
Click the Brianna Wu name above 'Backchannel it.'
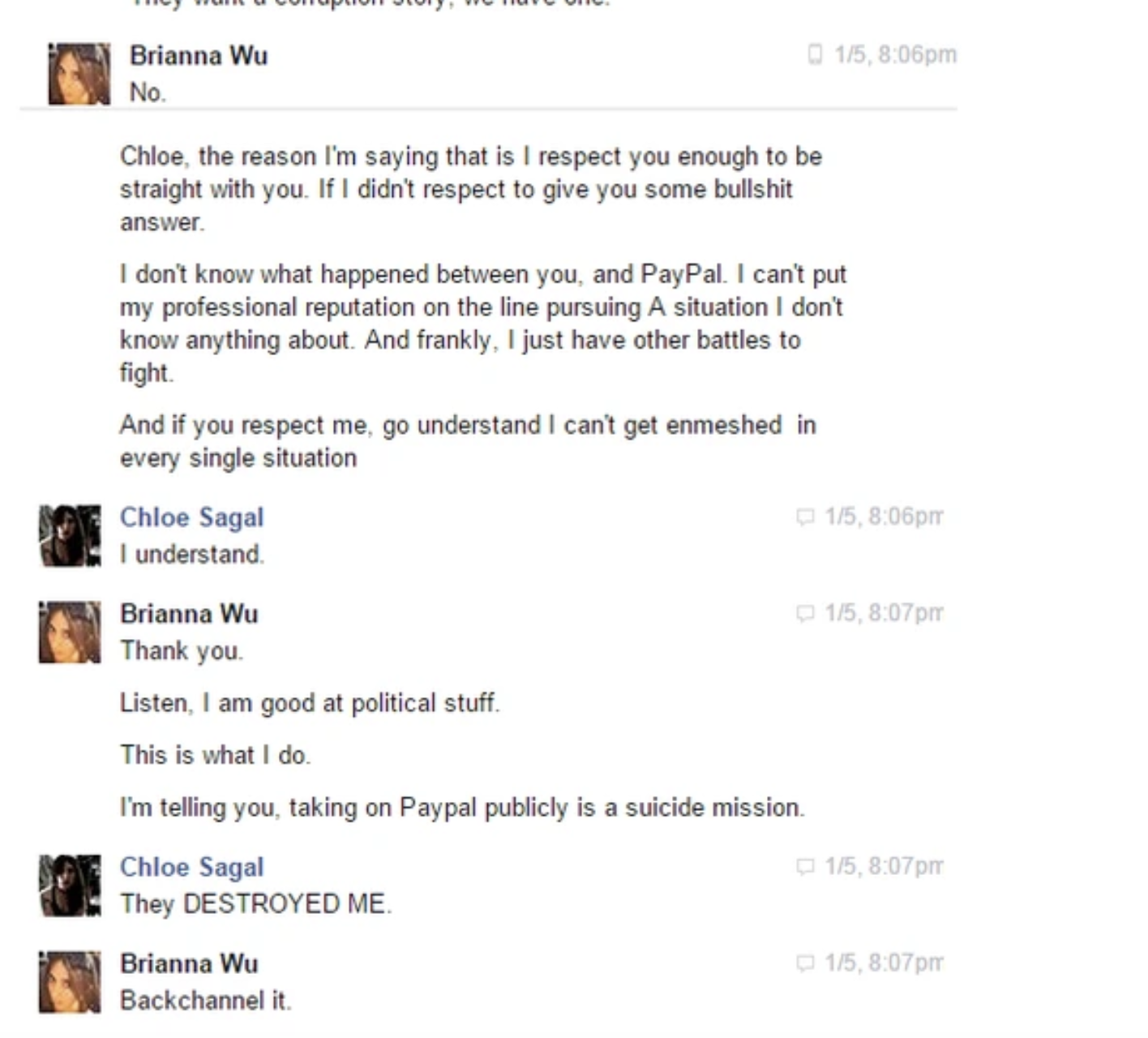189,963
